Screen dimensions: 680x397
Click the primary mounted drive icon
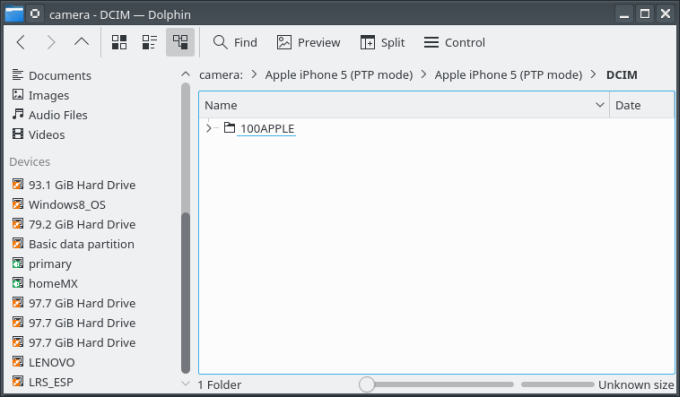coord(18,263)
